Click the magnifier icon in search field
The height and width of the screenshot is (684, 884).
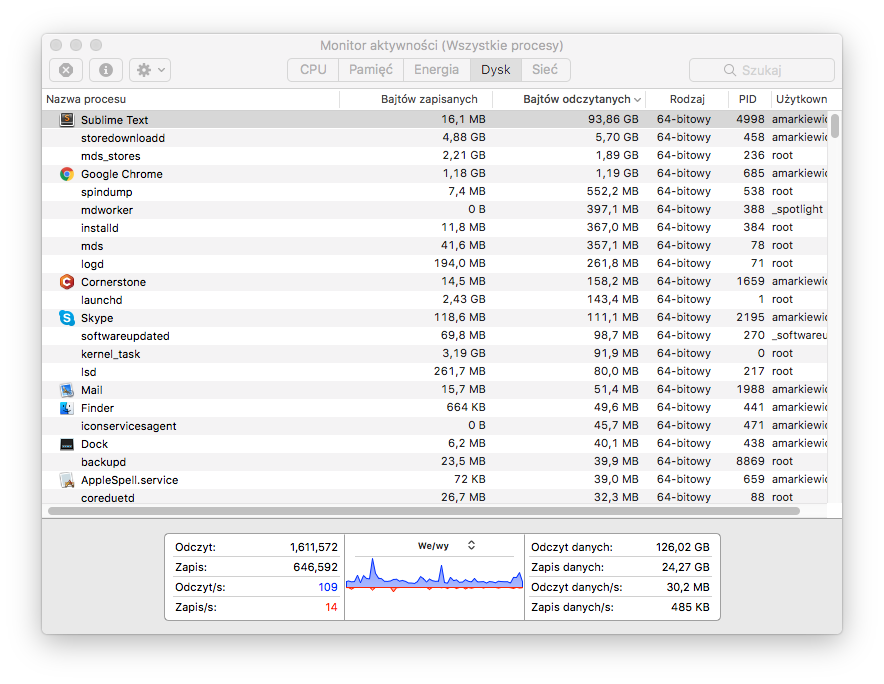(730, 70)
